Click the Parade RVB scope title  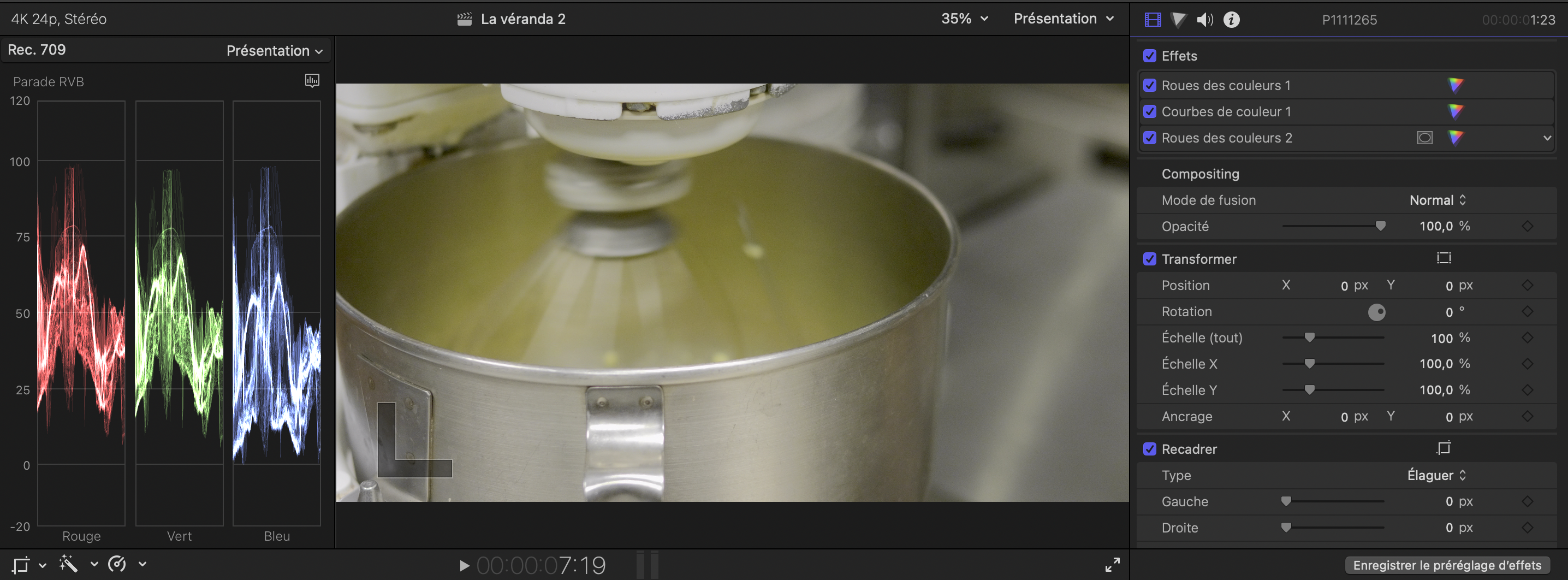tap(49, 81)
